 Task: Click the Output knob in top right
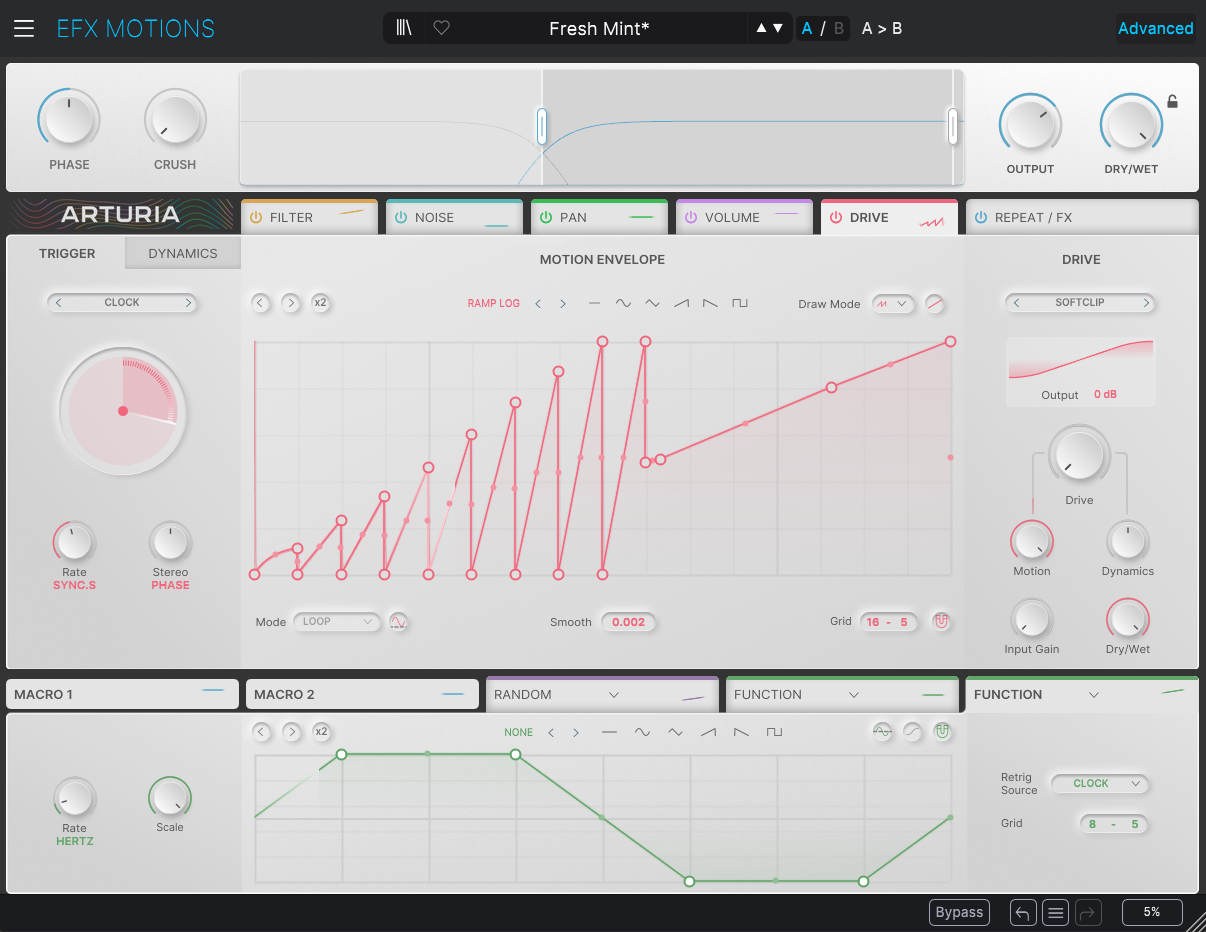[x=1029, y=126]
